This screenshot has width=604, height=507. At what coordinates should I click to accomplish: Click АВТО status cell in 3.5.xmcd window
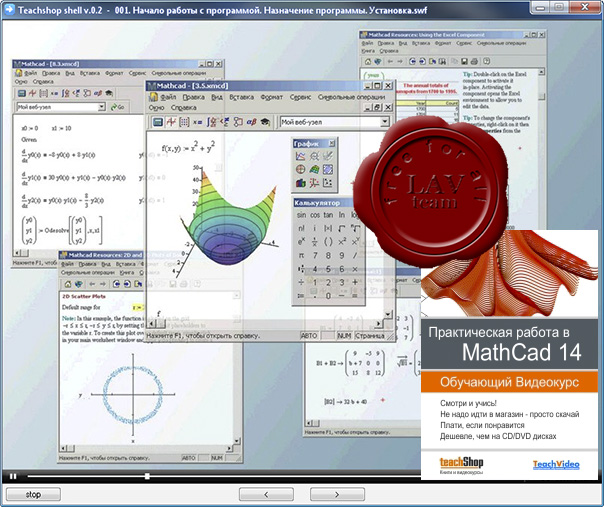point(309,336)
